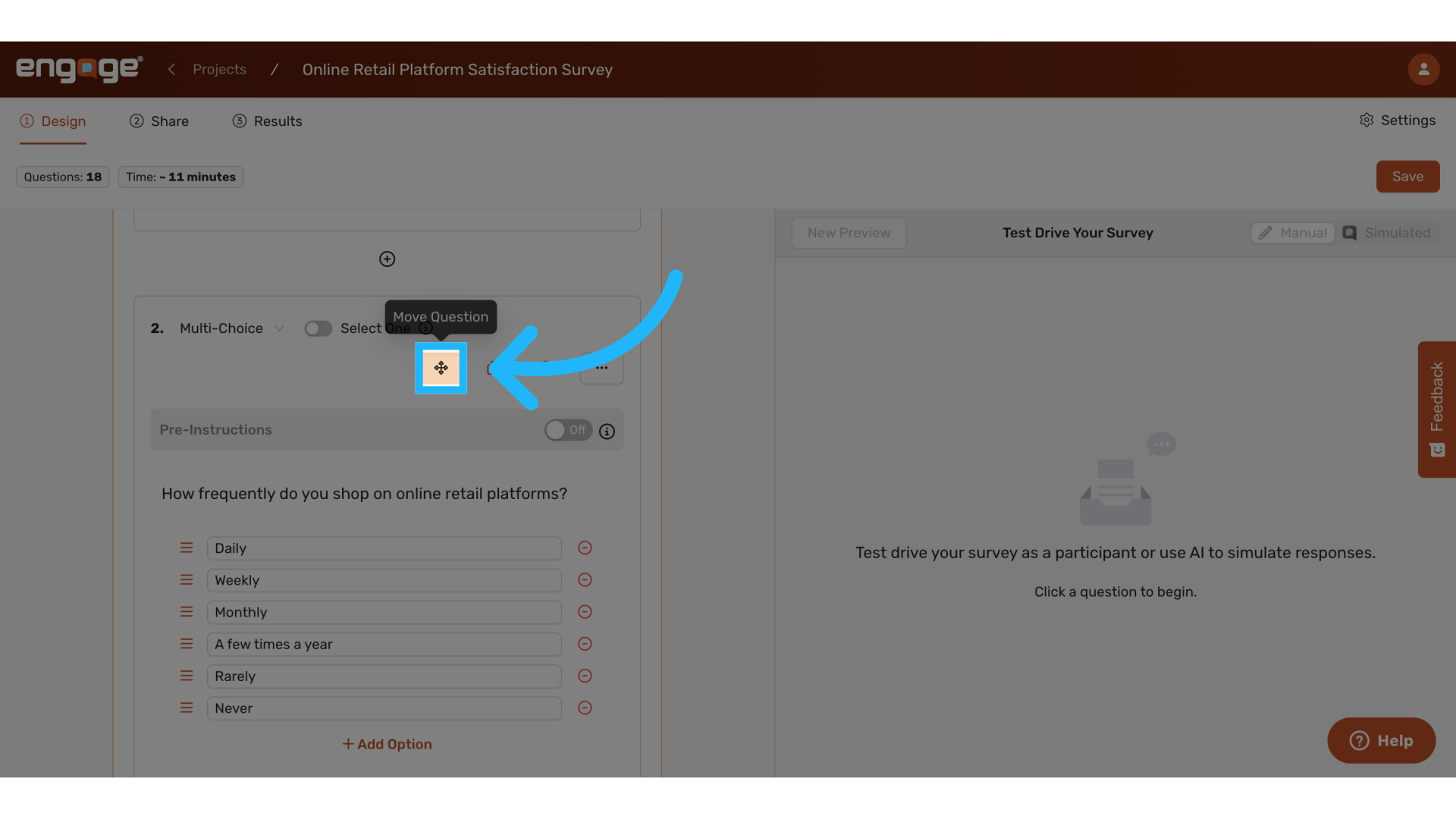Edit the Never option field

click(x=384, y=708)
